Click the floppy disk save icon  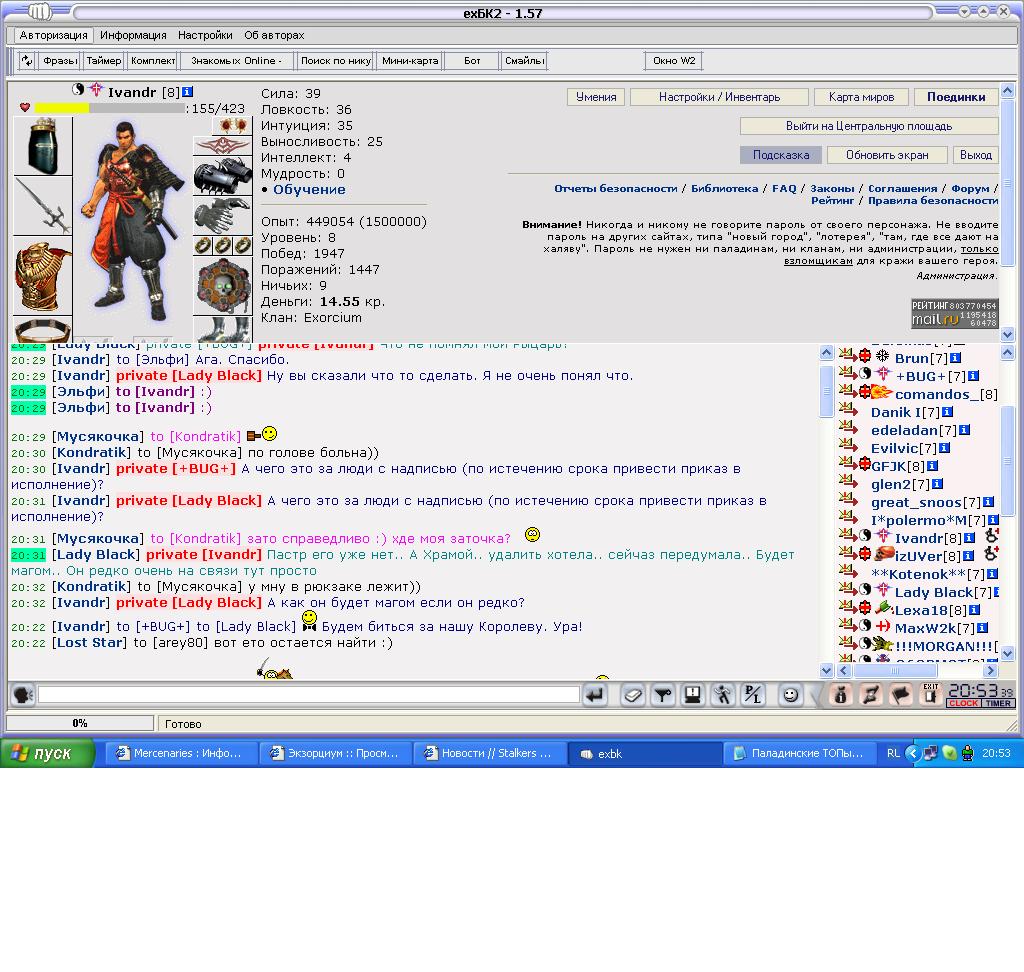click(693, 695)
